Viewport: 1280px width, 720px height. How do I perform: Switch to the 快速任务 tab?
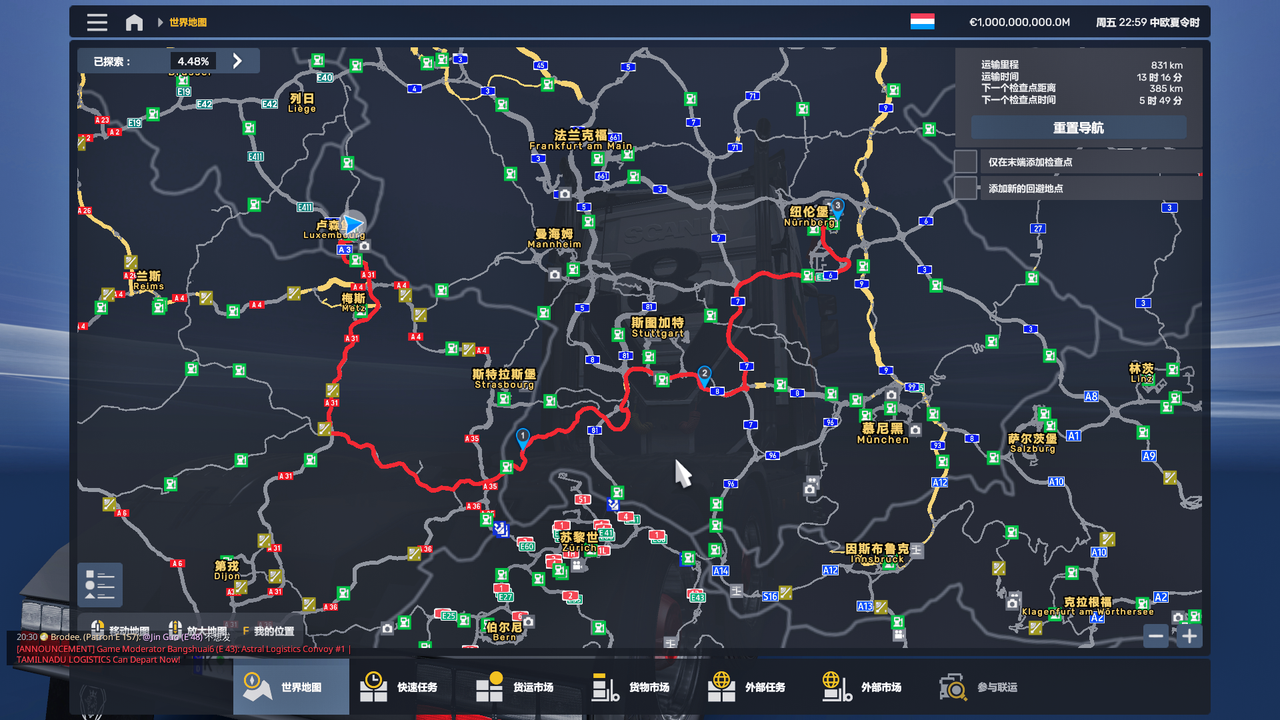407,687
